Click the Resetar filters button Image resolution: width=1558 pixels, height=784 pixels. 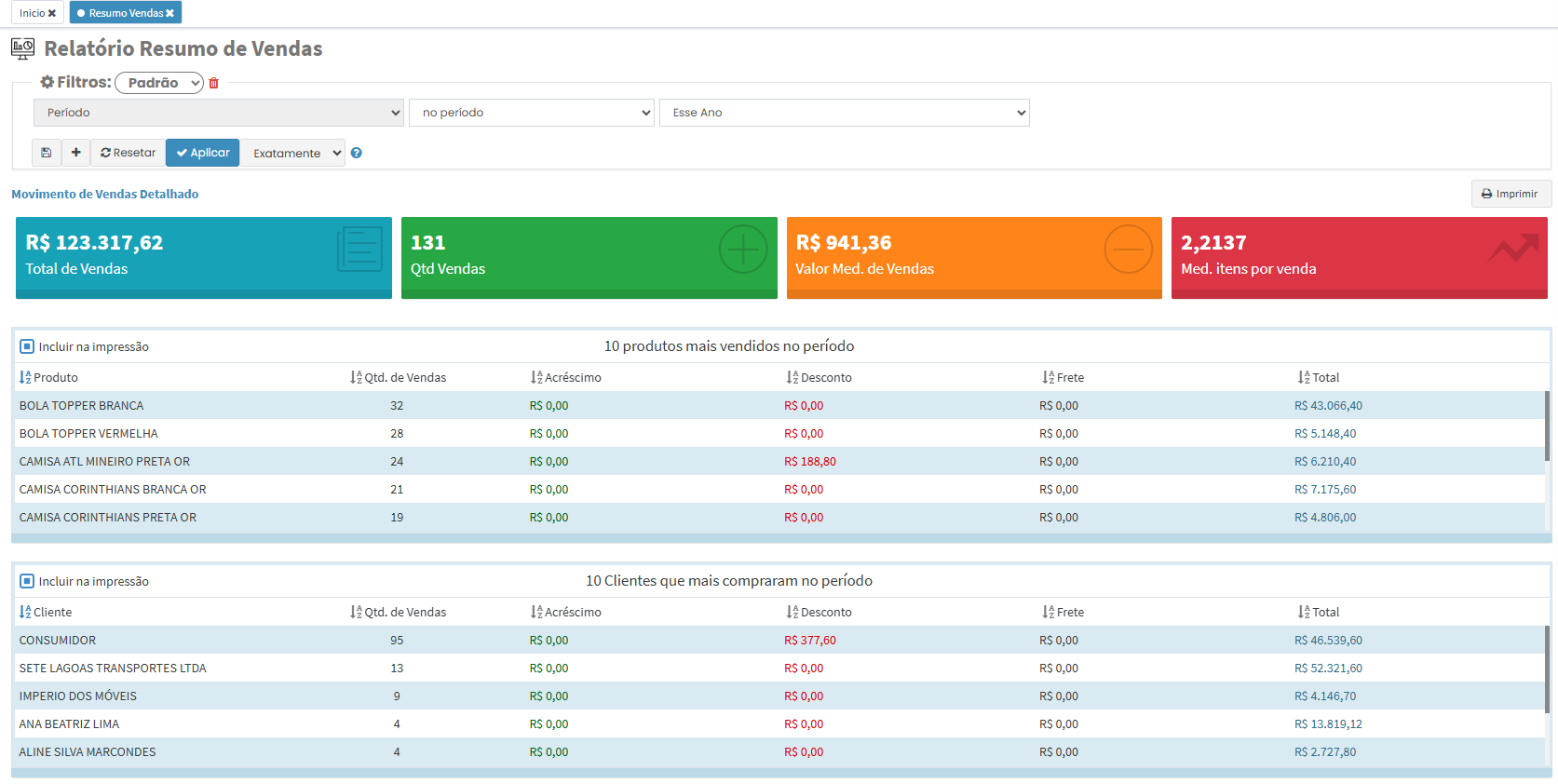pos(129,153)
